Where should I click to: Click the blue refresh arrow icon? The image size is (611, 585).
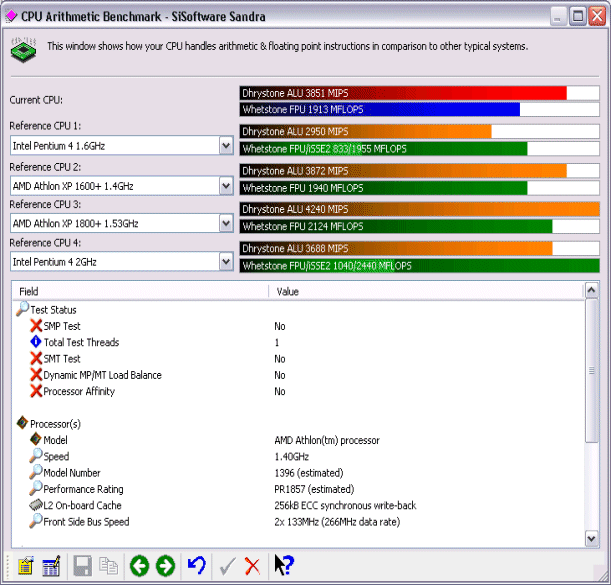pyautogui.click(x=196, y=566)
